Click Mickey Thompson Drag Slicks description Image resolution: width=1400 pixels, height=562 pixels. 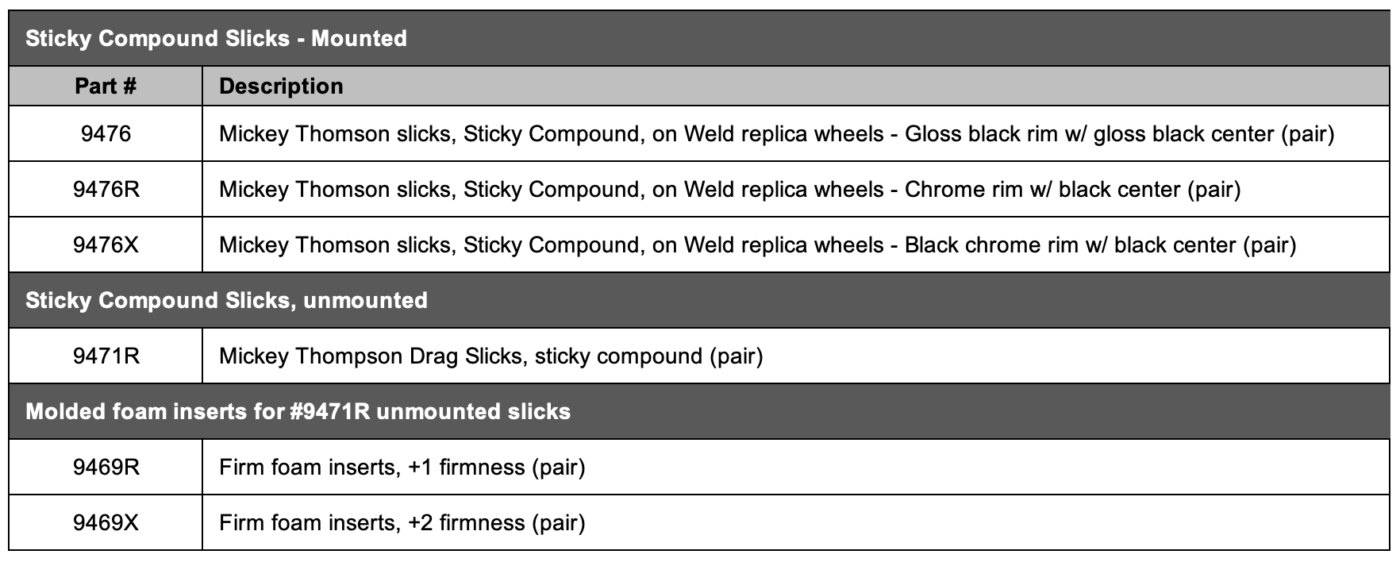pyautogui.click(x=491, y=357)
